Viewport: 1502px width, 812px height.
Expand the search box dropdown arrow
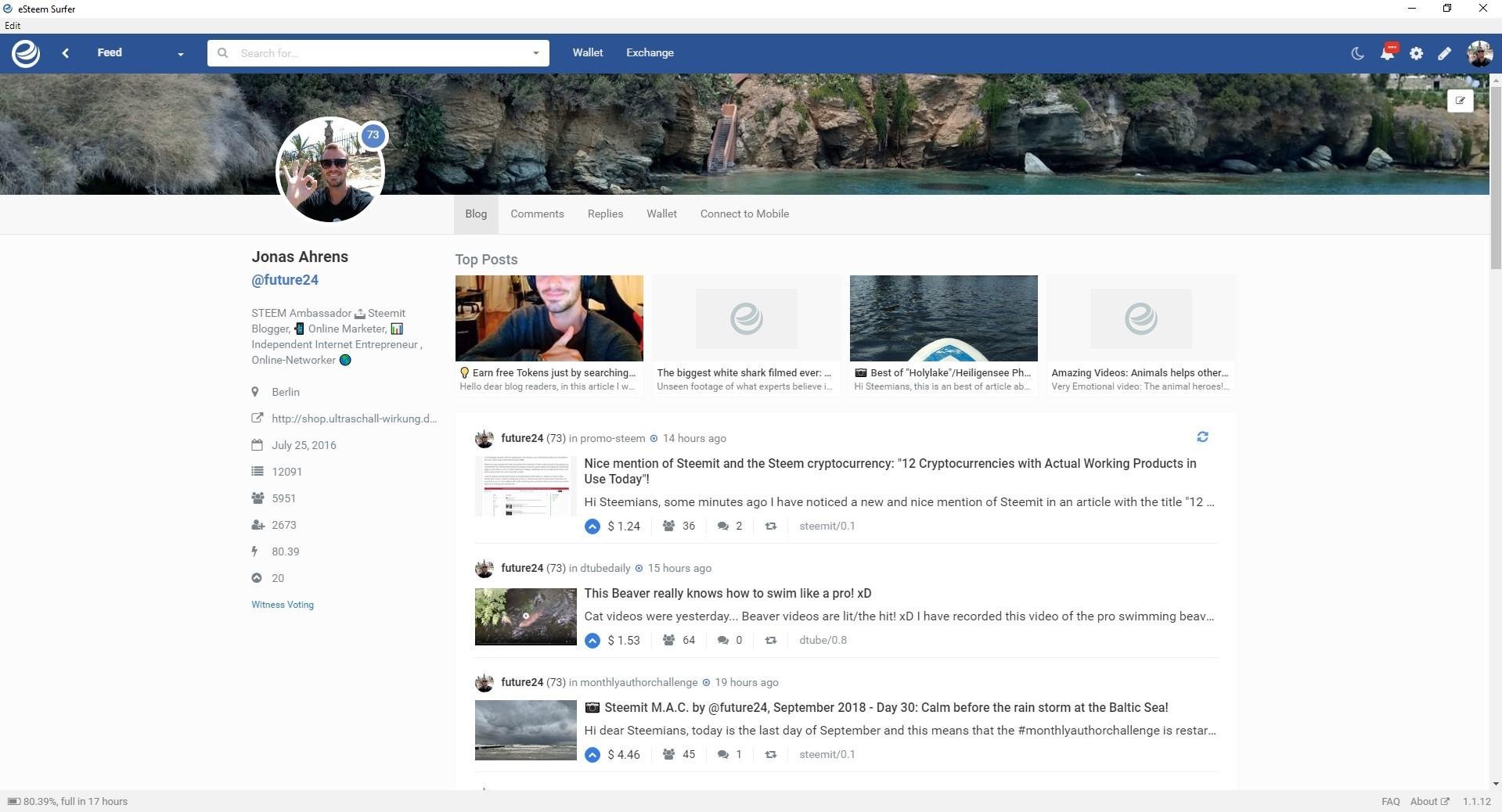tap(535, 53)
